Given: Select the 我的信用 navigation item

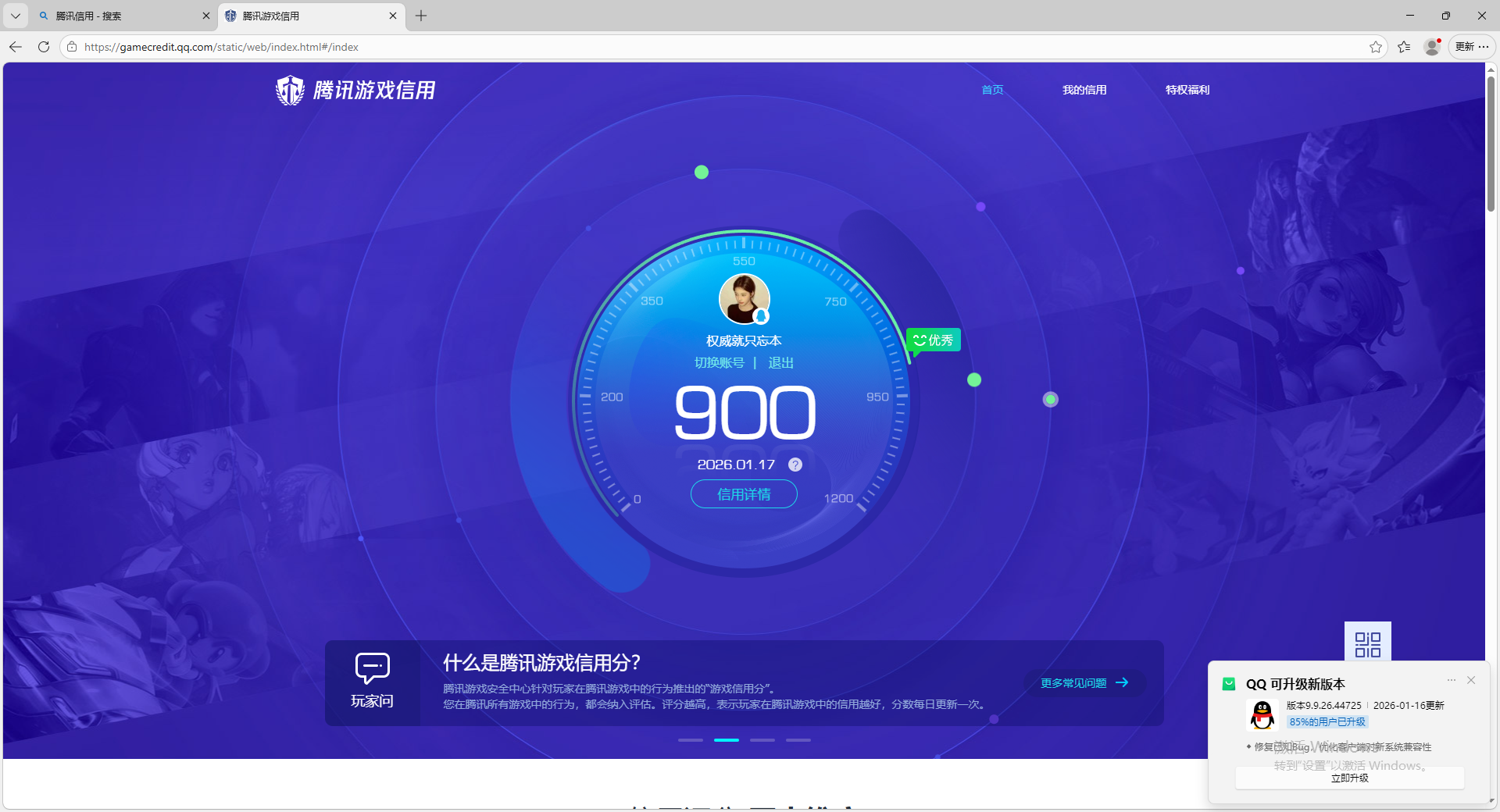Looking at the screenshot, I should click(1084, 90).
